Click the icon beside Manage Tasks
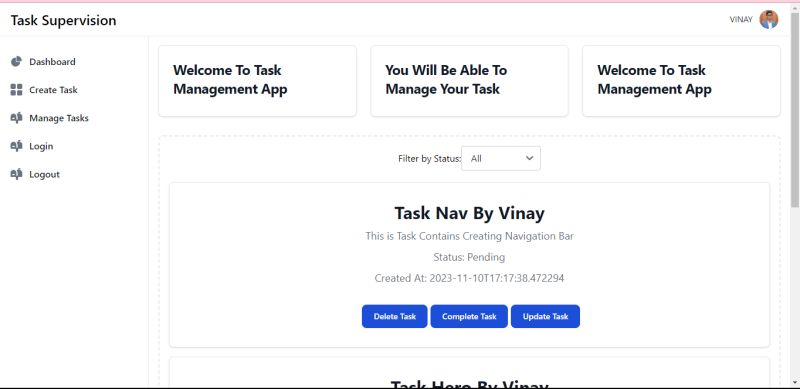Screen dimensions: 800x389 click(16, 118)
